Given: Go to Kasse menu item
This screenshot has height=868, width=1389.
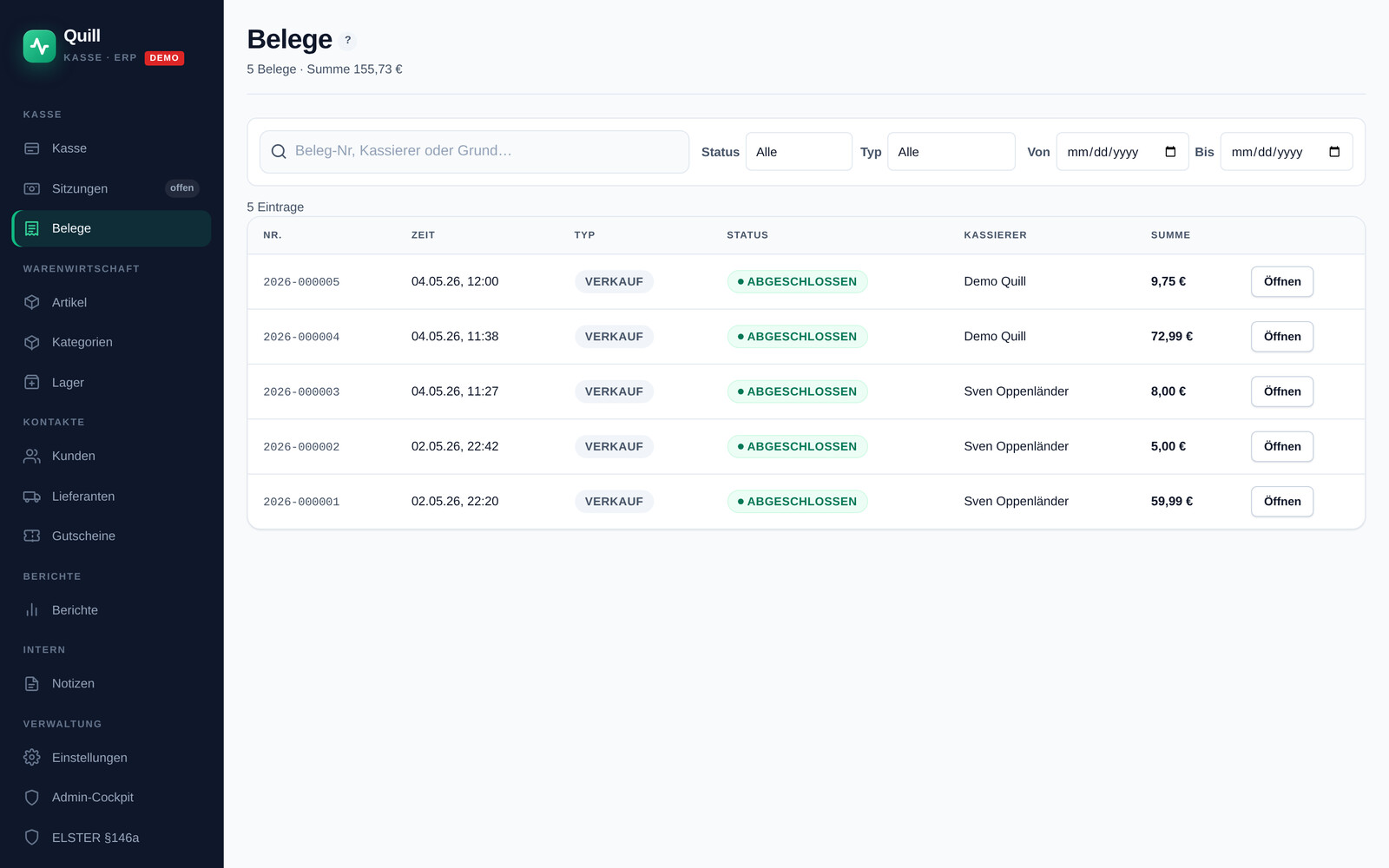Looking at the screenshot, I should (69, 148).
